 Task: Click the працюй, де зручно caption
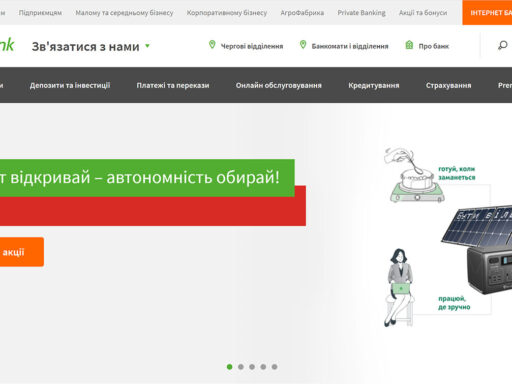454,303
